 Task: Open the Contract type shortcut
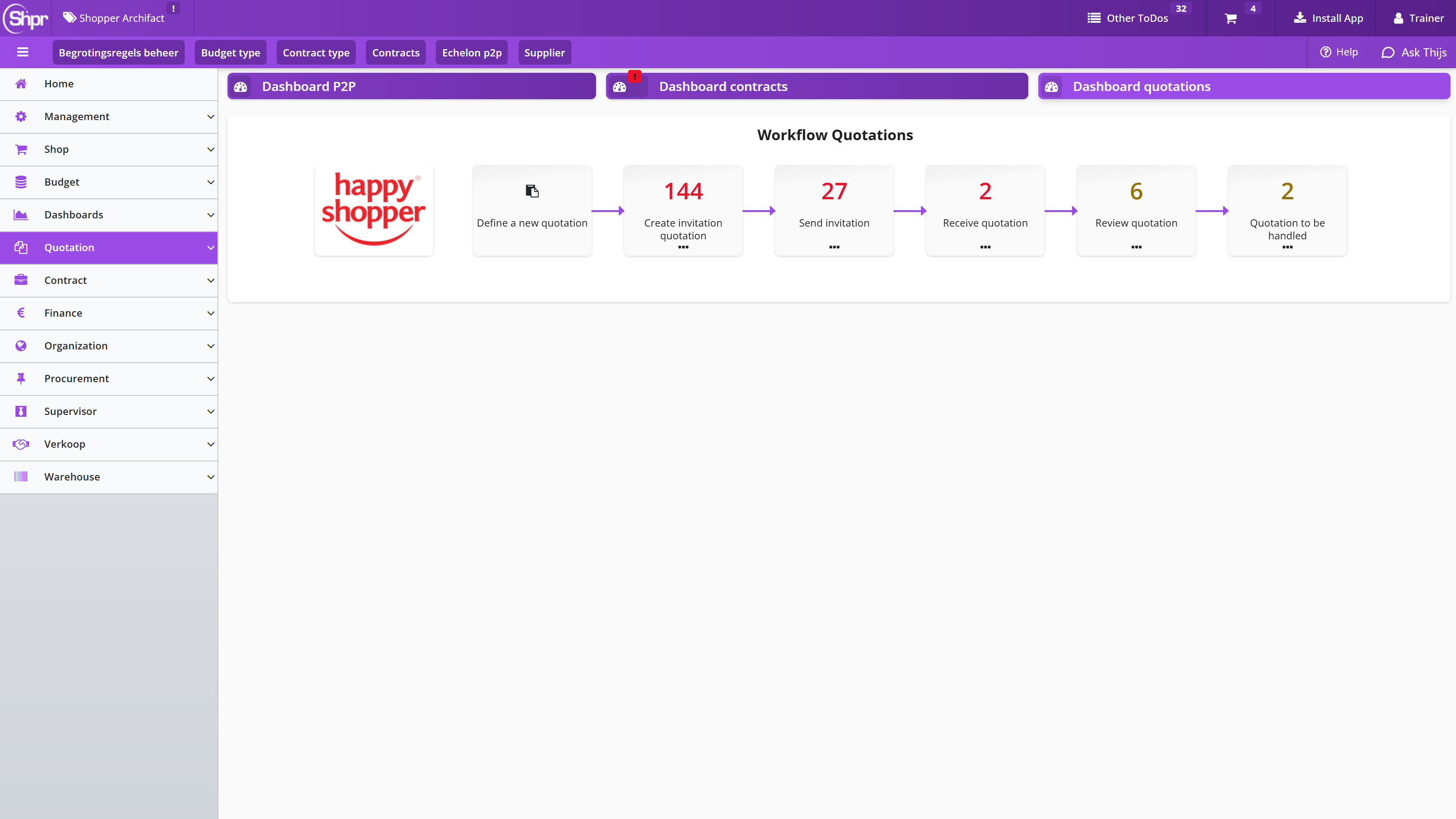coord(316,53)
